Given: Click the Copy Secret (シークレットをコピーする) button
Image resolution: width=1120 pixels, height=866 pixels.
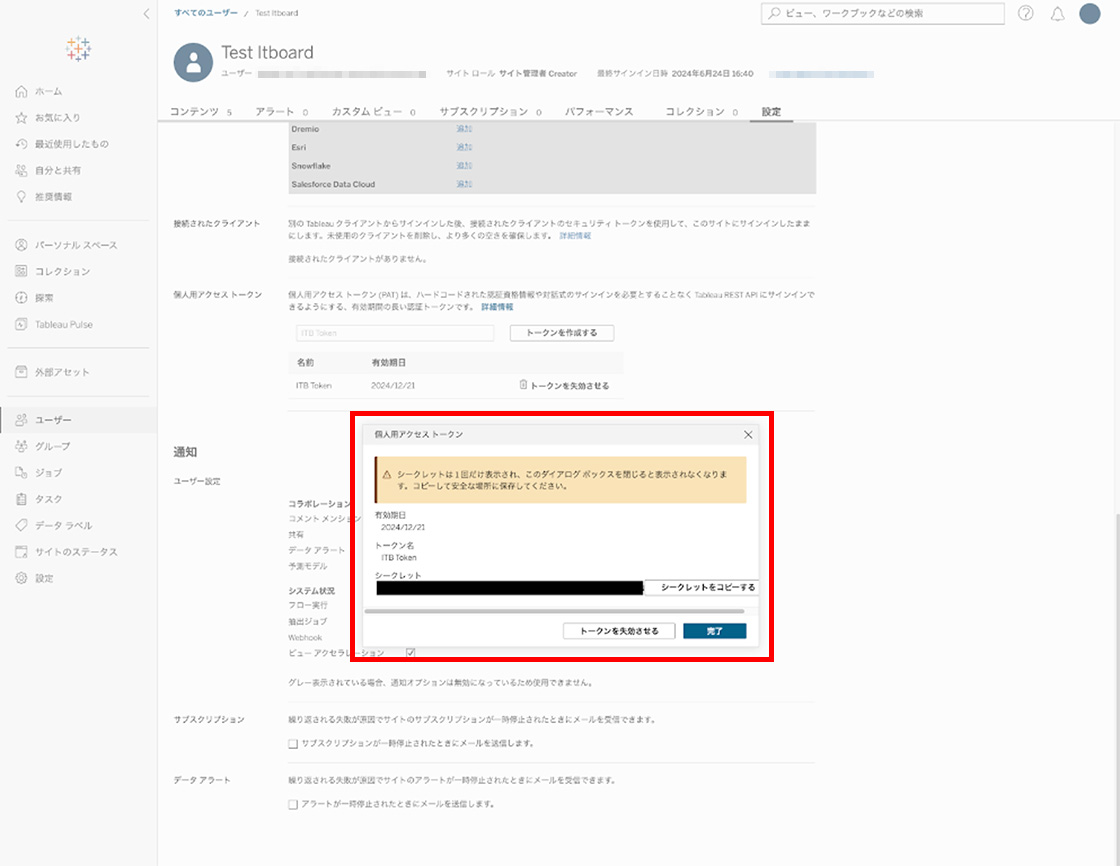Looking at the screenshot, I should coord(707,587).
